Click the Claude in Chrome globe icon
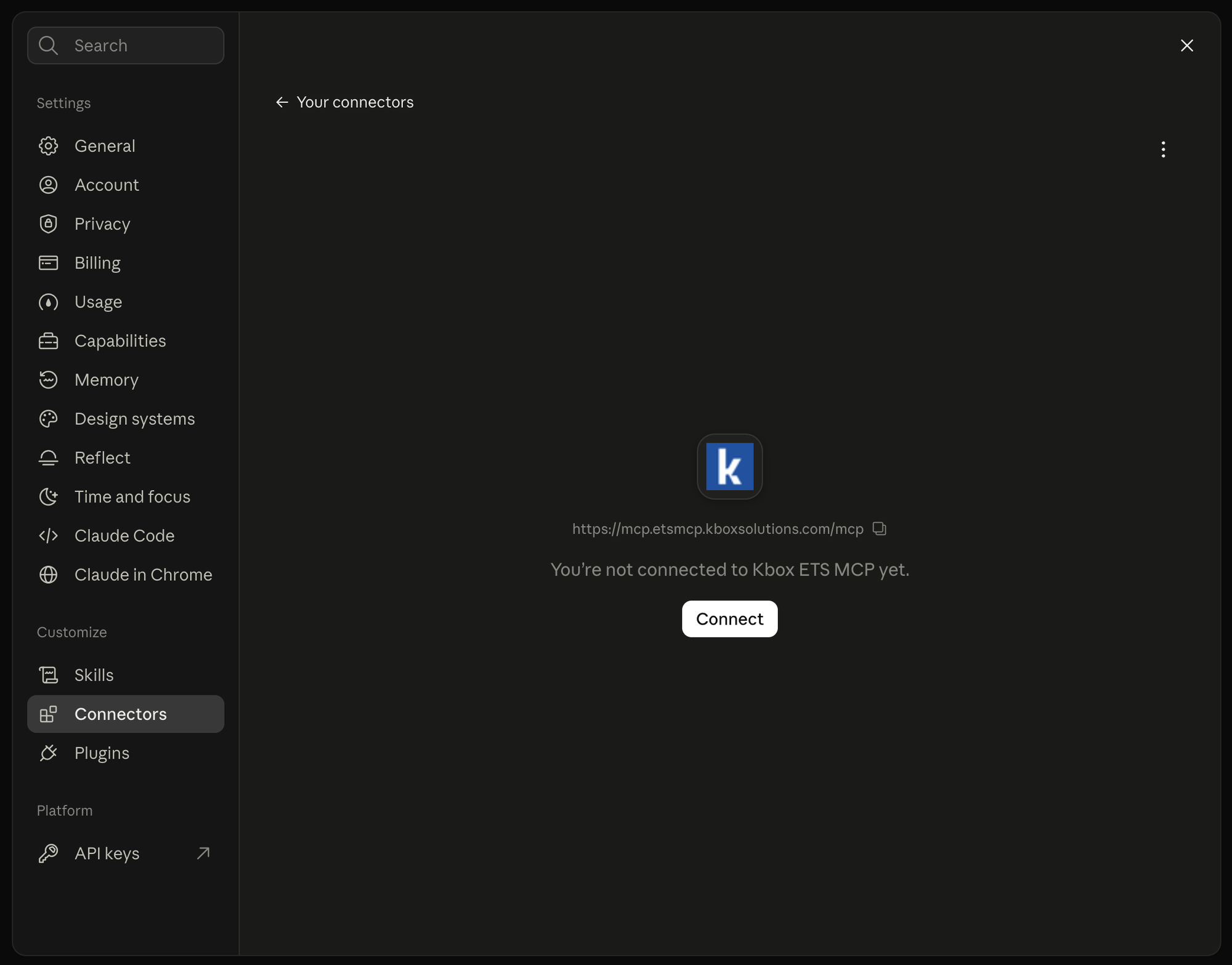The image size is (1232, 965). pos(48,575)
